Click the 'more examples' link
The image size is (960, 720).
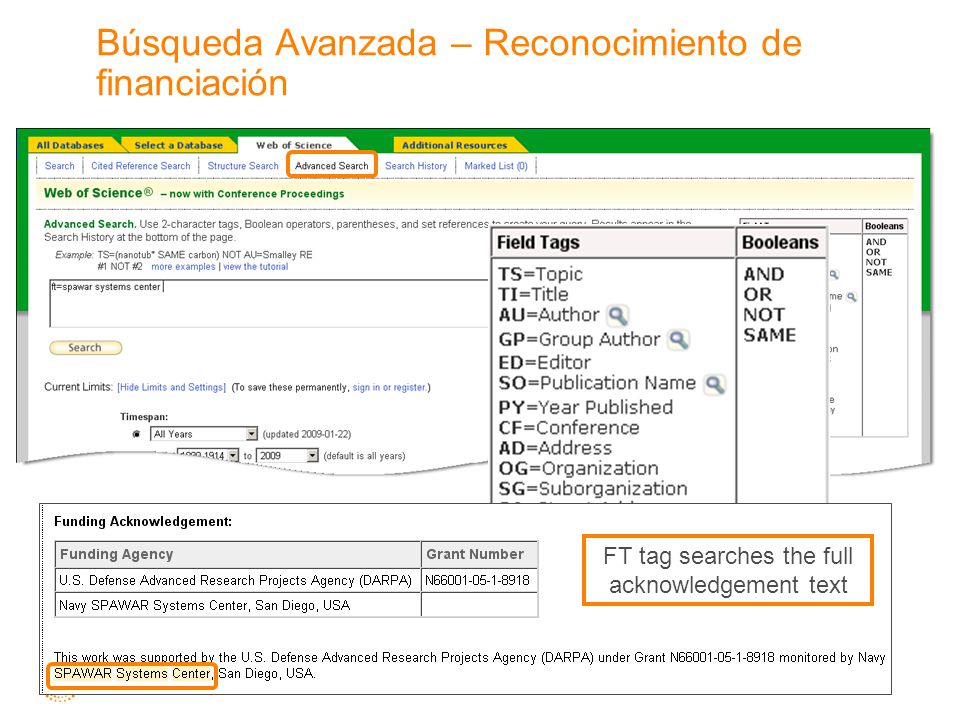[x=183, y=267]
